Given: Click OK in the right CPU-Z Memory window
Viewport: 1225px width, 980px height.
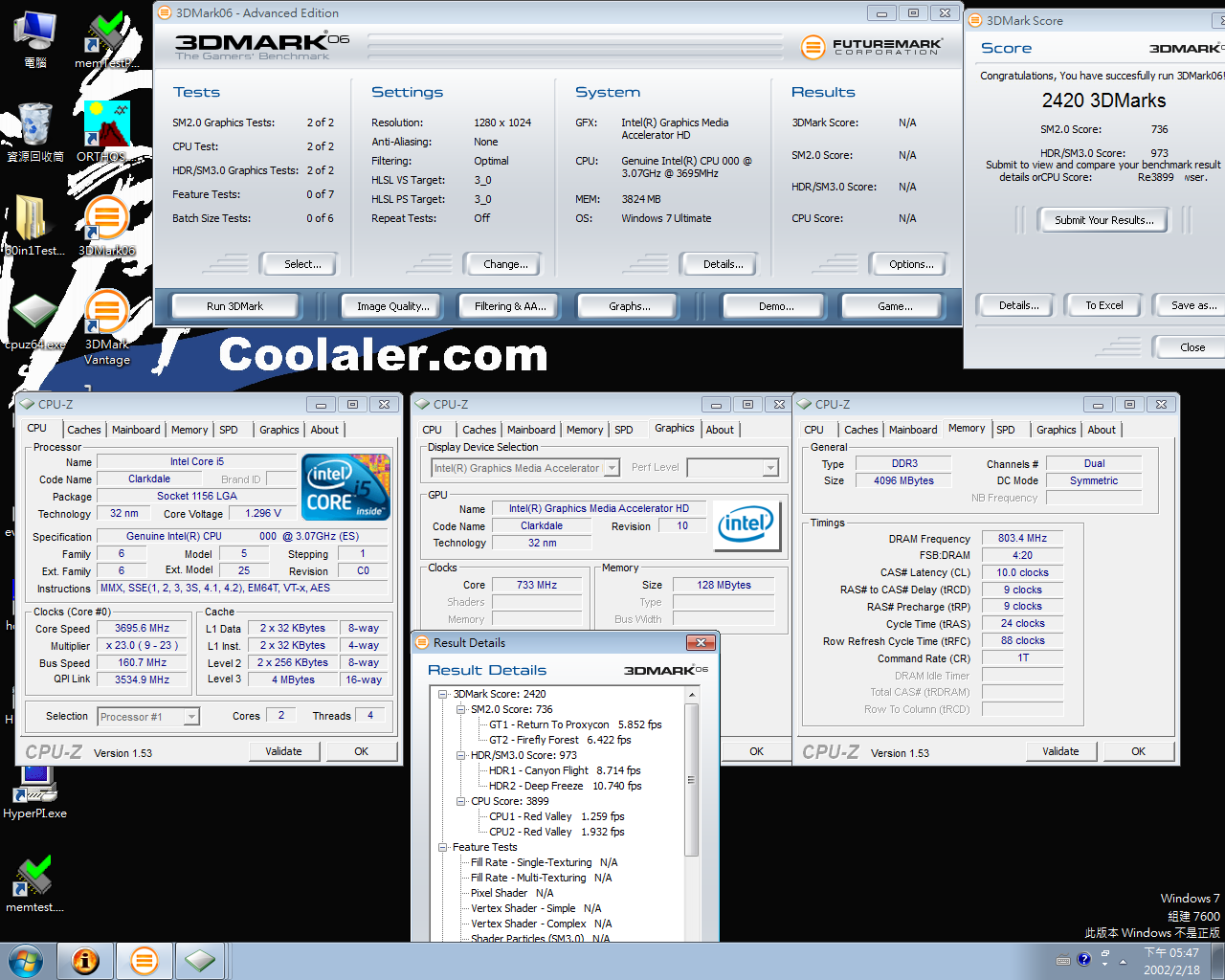Looking at the screenshot, I should pos(1138,751).
